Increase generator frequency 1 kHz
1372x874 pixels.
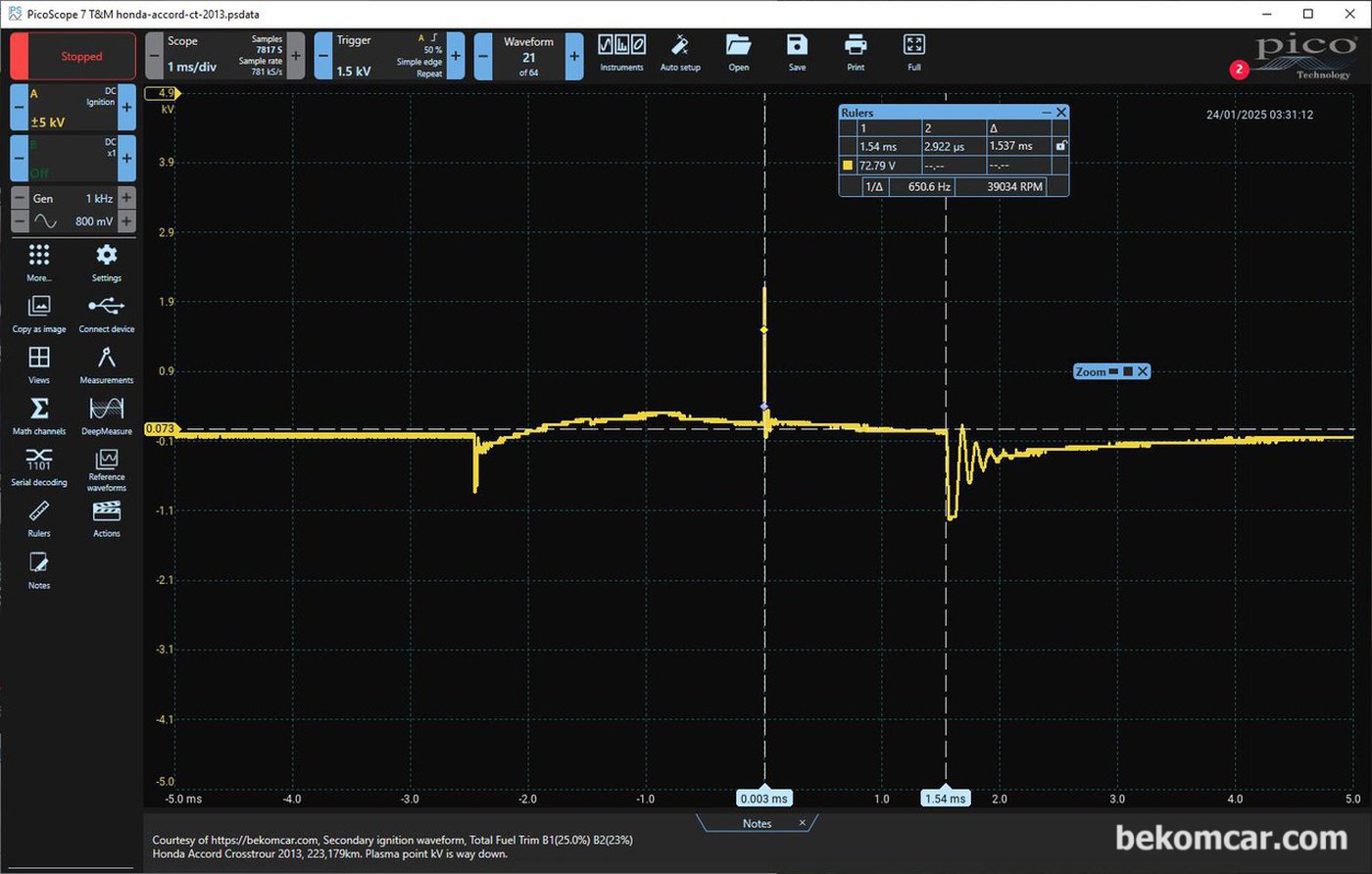pyautogui.click(x=126, y=198)
